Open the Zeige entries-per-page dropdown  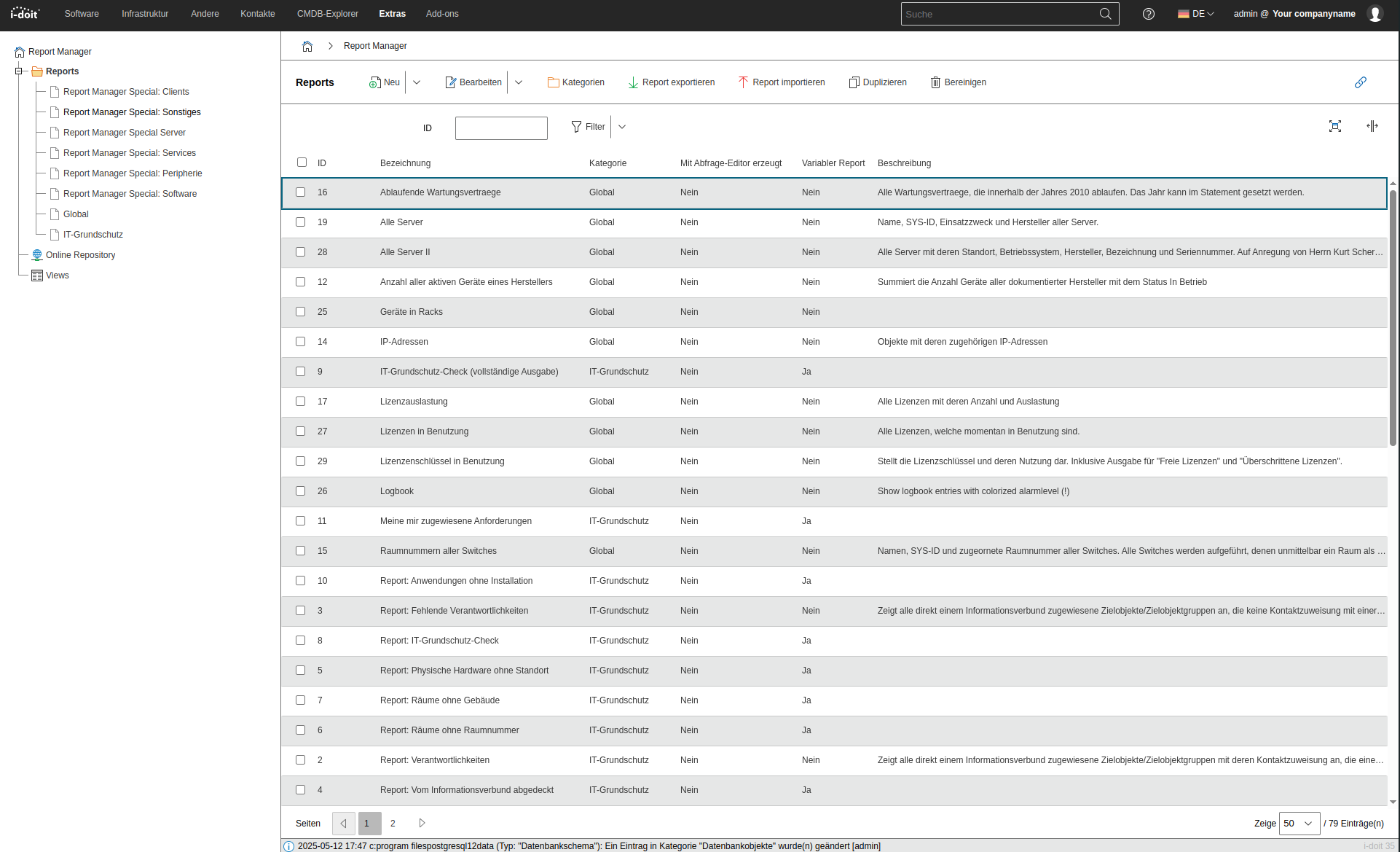pos(1299,824)
